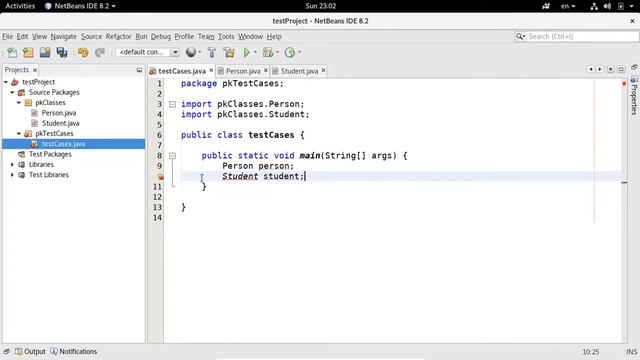The image size is (640, 360).
Task: Open the Debug Project dropdown arrow
Action: pos(277,52)
